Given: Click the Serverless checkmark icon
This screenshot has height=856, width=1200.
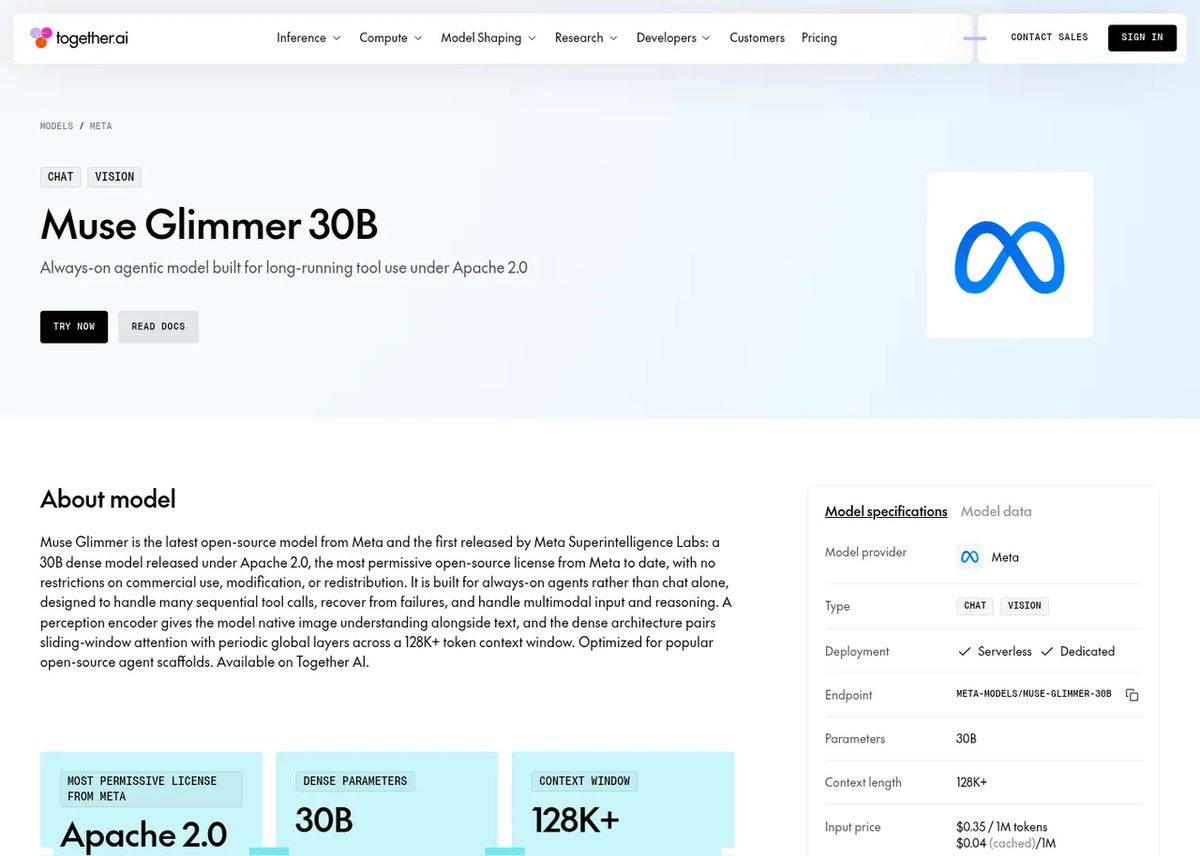Looking at the screenshot, I should 964,651.
